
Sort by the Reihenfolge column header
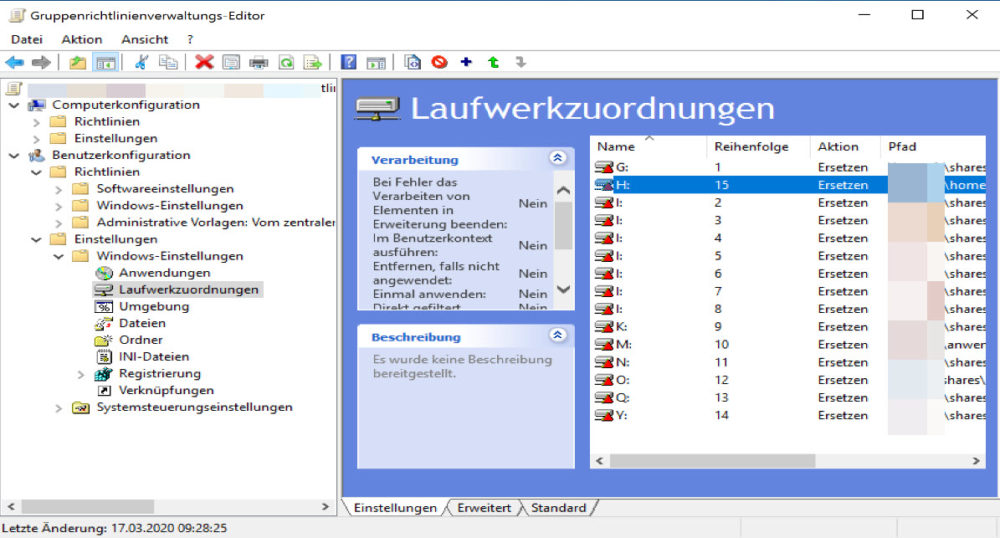pos(751,146)
